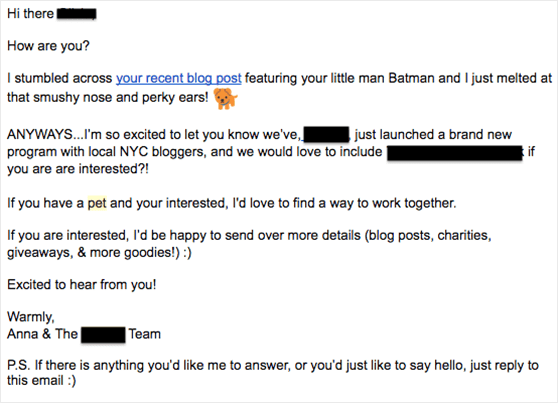This screenshot has height=403, width=558.
Task: Click the "Excited to hear from you!" line
Action: [81, 284]
